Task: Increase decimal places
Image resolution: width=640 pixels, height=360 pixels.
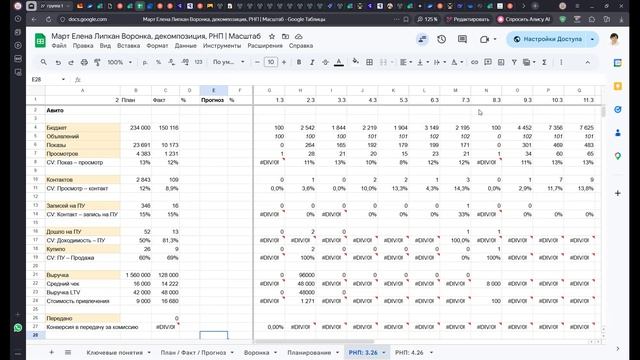Action: click(185, 62)
